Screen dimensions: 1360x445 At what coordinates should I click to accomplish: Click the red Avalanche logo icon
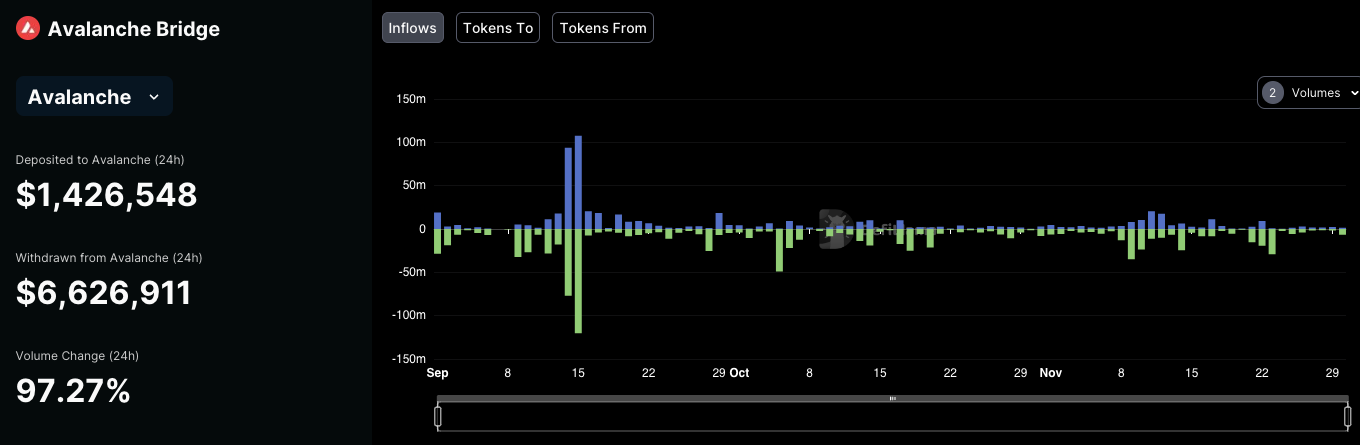pos(28,29)
